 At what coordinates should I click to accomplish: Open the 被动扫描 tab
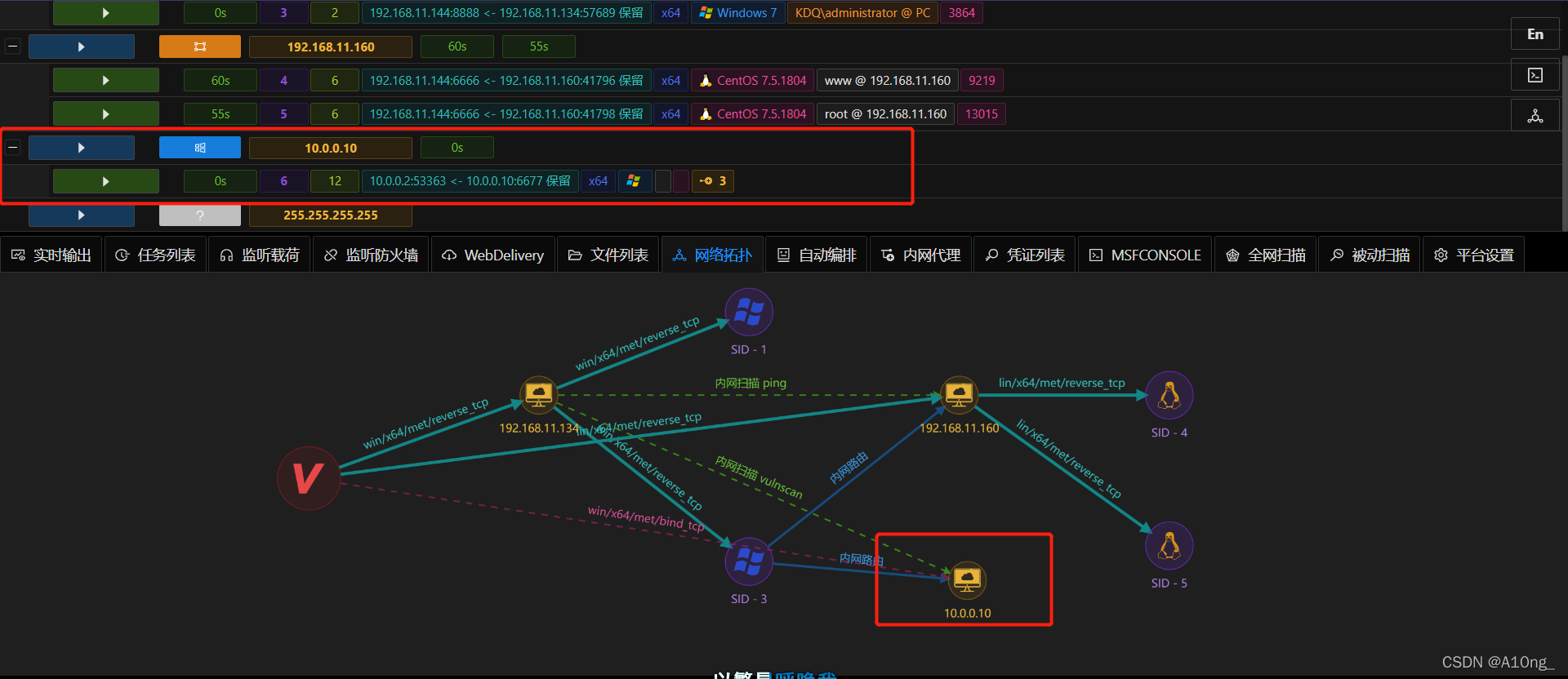click(x=1370, y=255)
